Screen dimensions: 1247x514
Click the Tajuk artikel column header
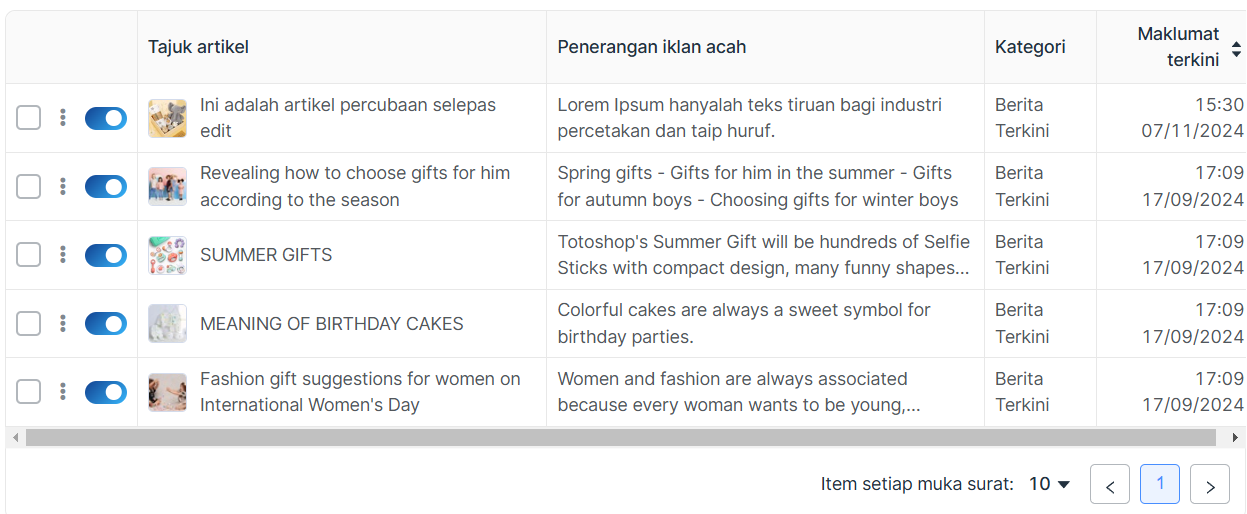[198, 47]
